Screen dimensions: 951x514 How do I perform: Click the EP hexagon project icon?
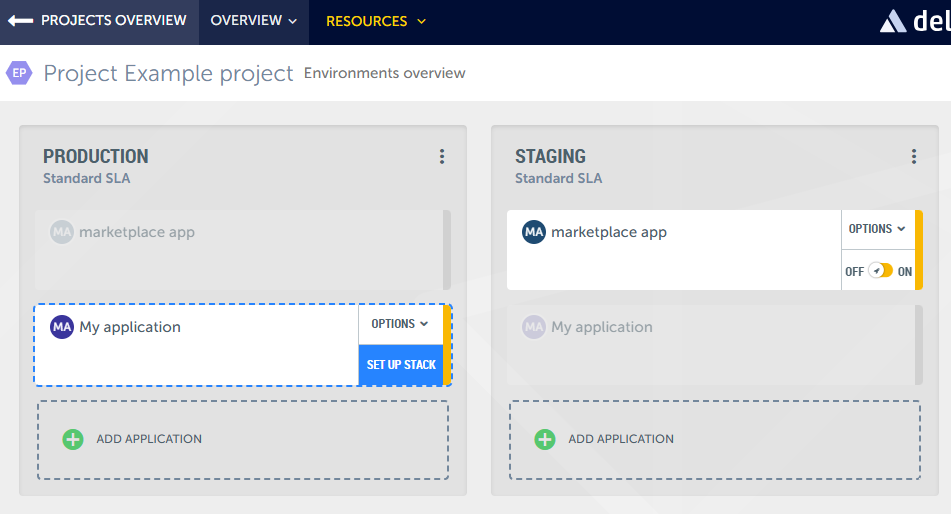tap(19, 73)
